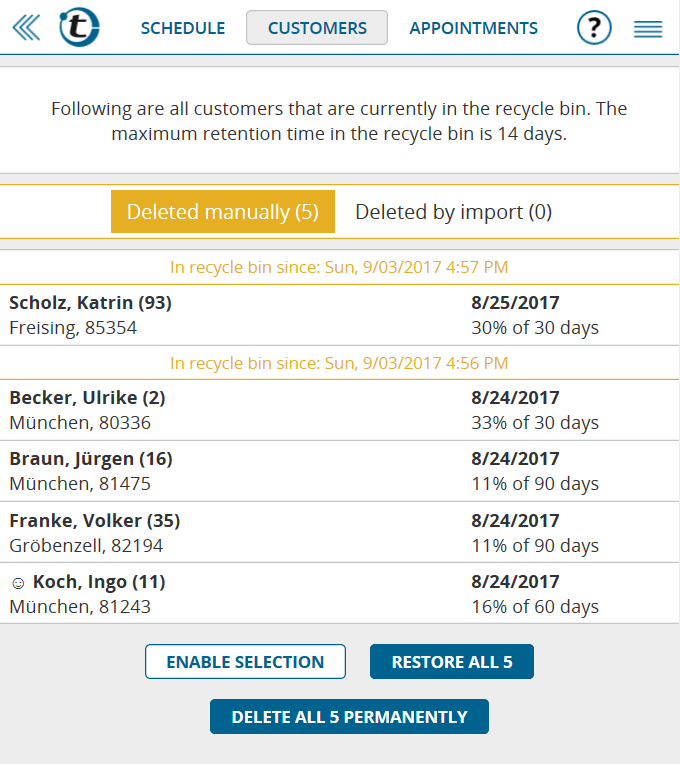Viewport: 680px width, 764px height.
Task: Go to the Appointments menu item
Action: pos(473,28)
